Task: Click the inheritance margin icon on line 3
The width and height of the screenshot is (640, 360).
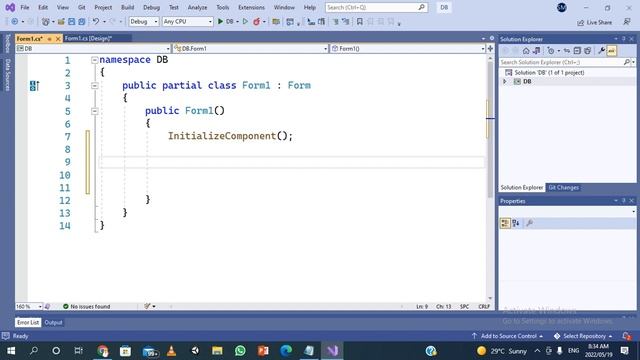Action: point(35,86)
